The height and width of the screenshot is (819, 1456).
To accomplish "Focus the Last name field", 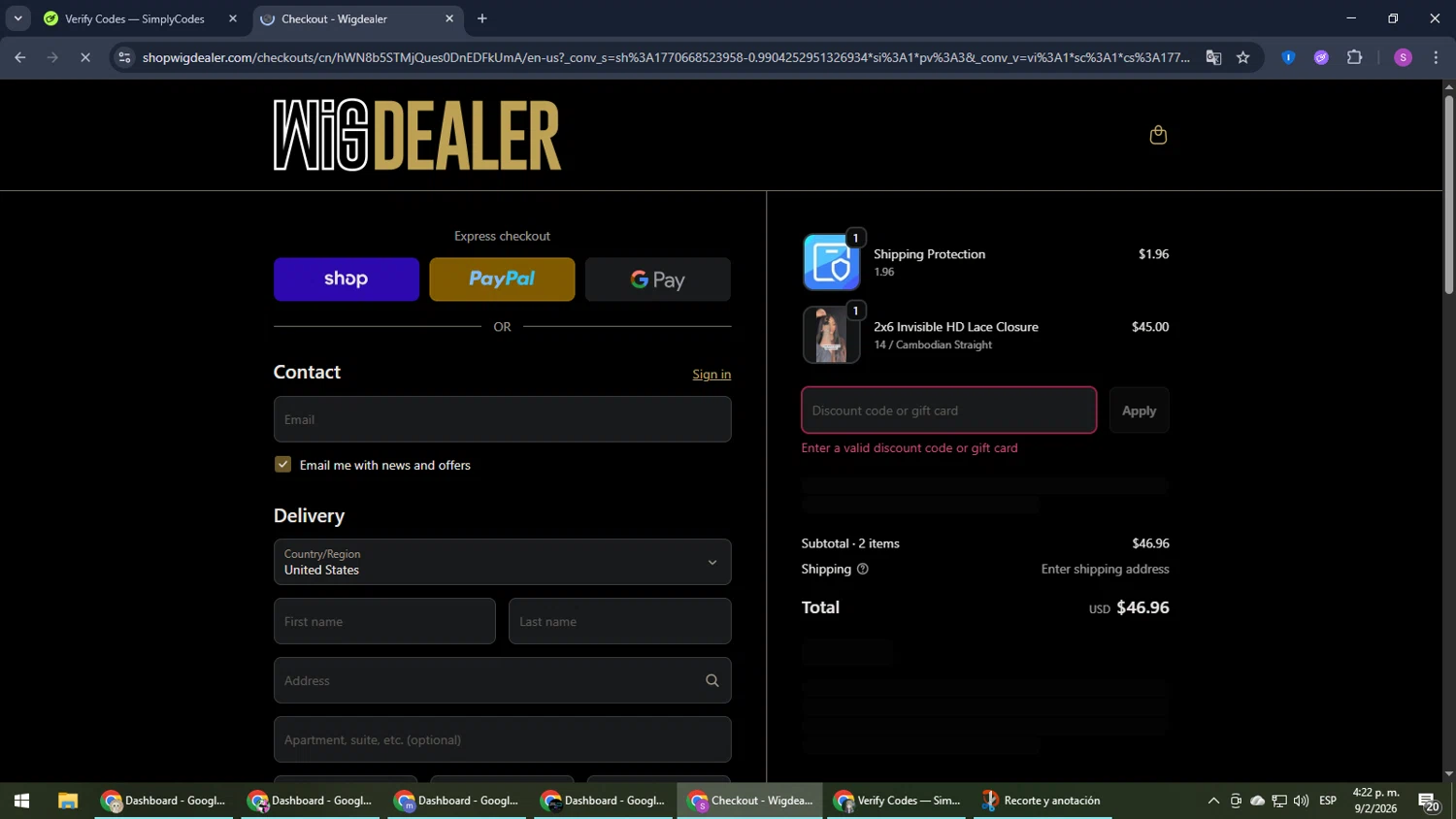I will [x=619, y=621].
